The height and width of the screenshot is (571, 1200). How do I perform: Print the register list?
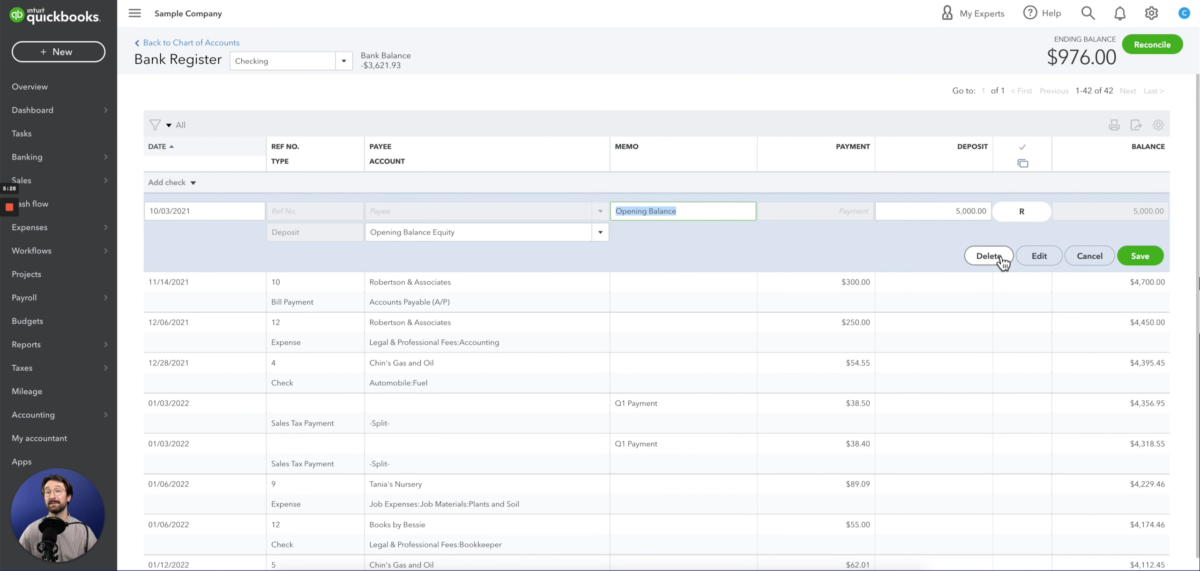pyautogui.click(x=1114, y=125)
